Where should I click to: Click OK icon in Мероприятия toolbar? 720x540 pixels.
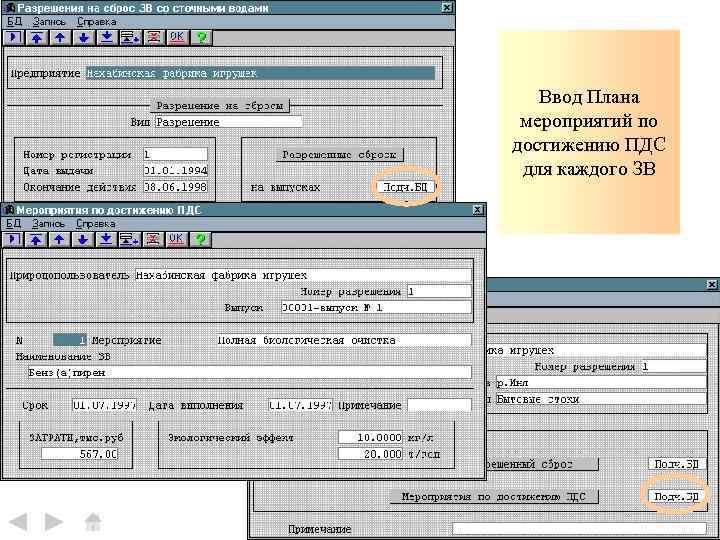[x=176, y=239]
